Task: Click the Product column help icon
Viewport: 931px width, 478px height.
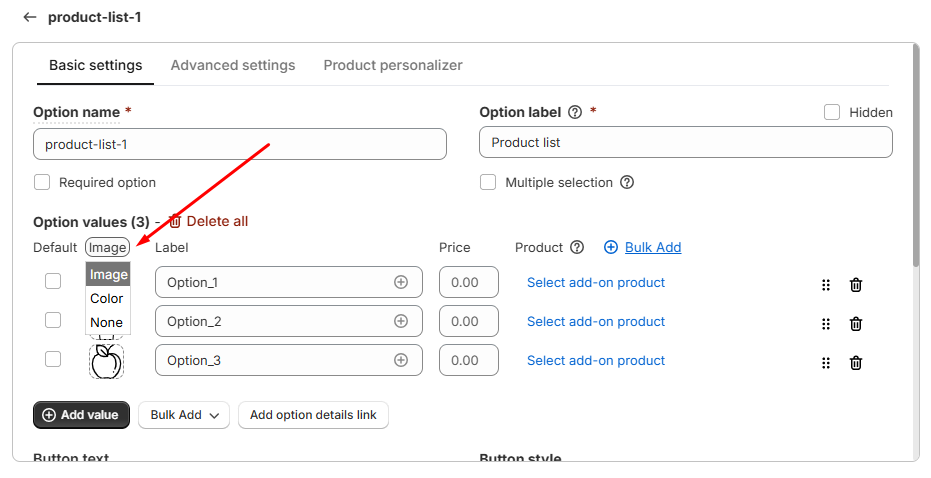Action: (x=577, y=247)
